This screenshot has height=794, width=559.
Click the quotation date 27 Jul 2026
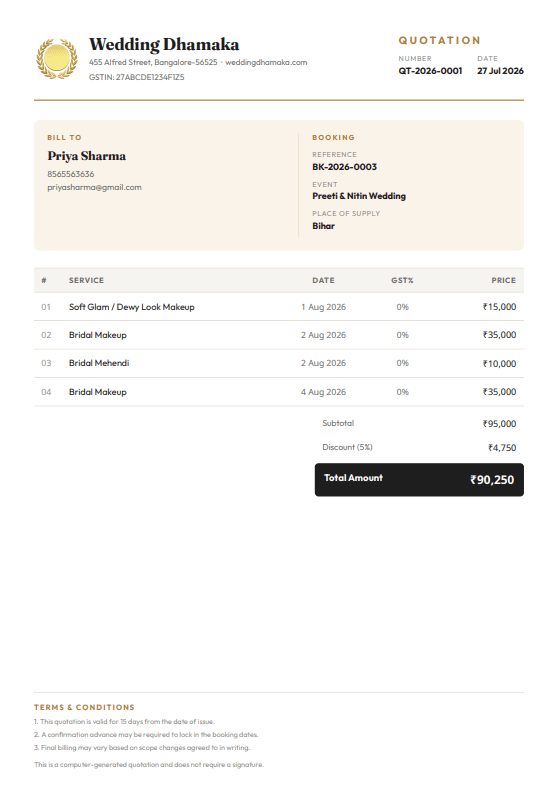coord(500,71)
